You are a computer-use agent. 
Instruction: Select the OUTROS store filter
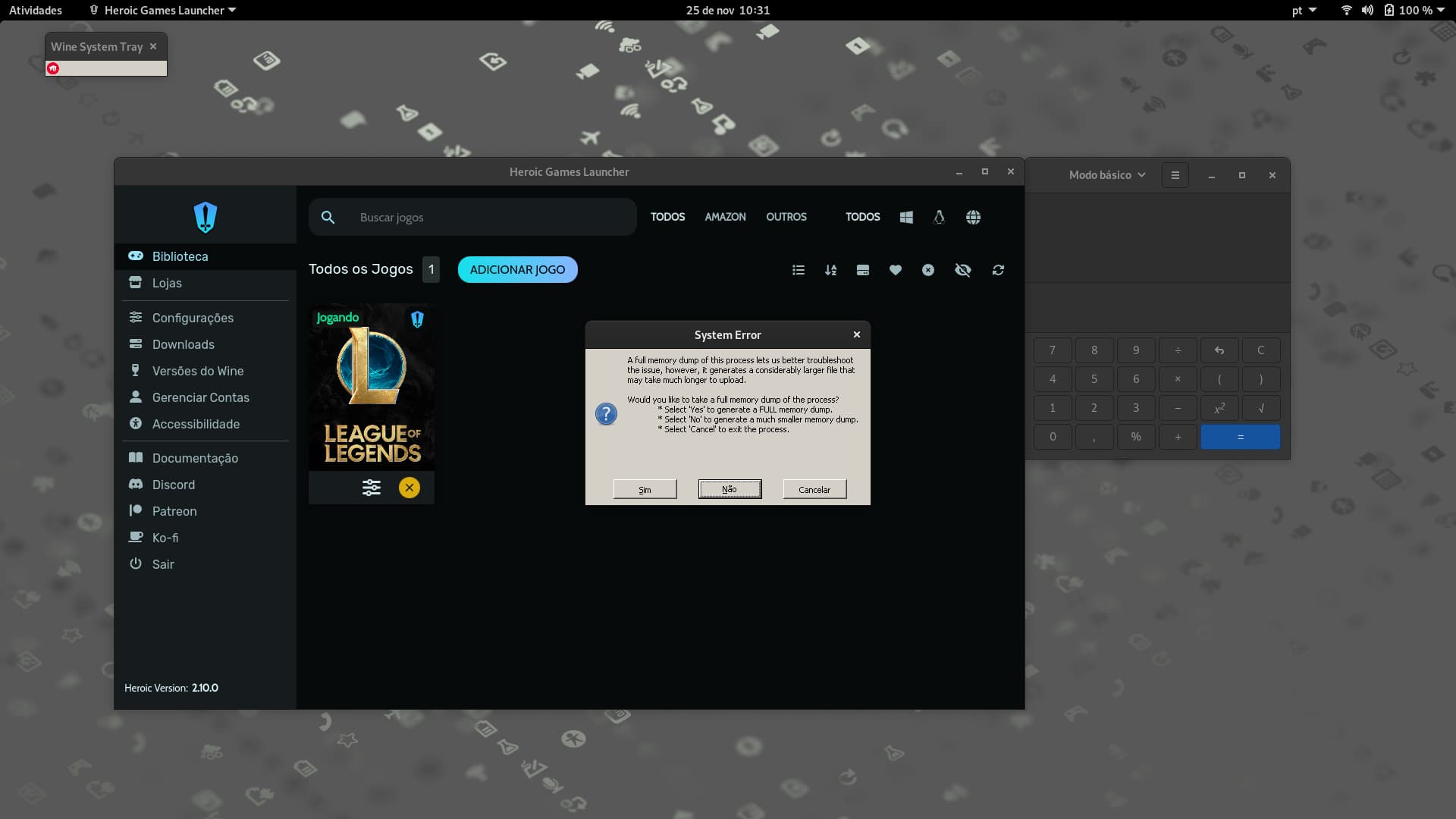(786, 217)
